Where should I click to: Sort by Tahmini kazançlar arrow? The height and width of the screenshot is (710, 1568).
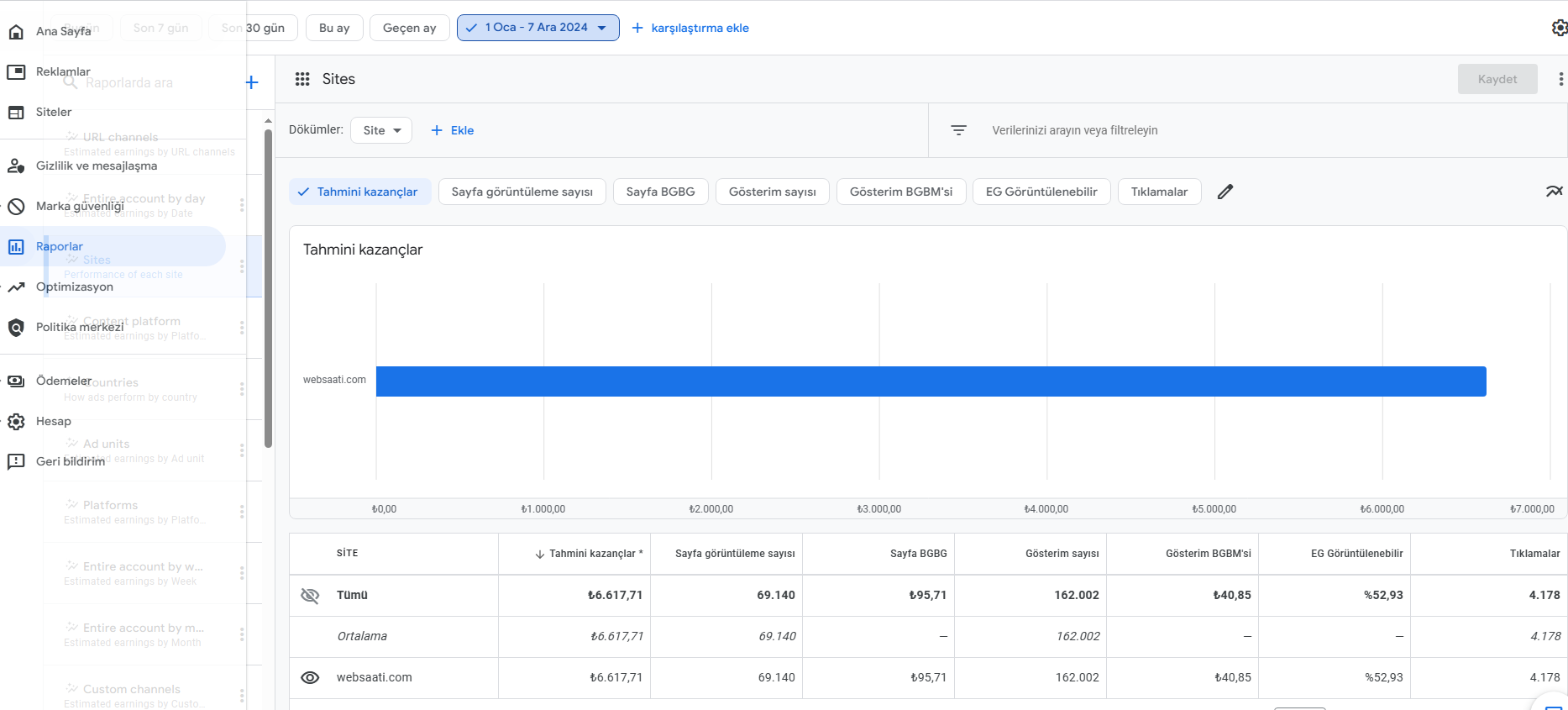pyautogui.click(x=540, y=554)
